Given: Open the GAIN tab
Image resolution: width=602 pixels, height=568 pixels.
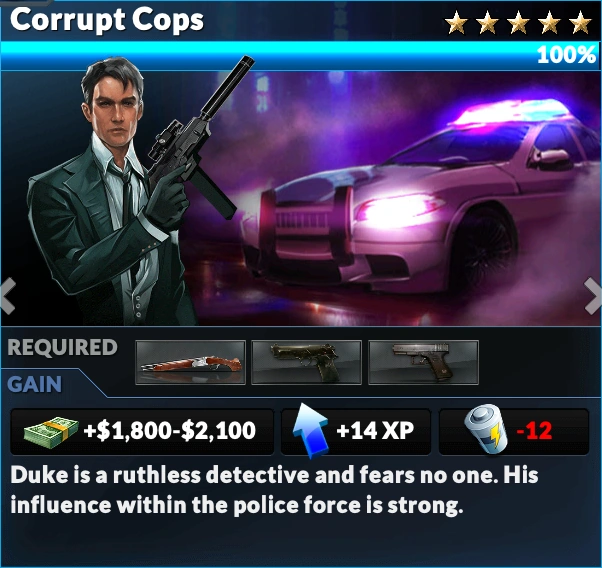Looking at the screenshot, I should [x=35, y=384].
